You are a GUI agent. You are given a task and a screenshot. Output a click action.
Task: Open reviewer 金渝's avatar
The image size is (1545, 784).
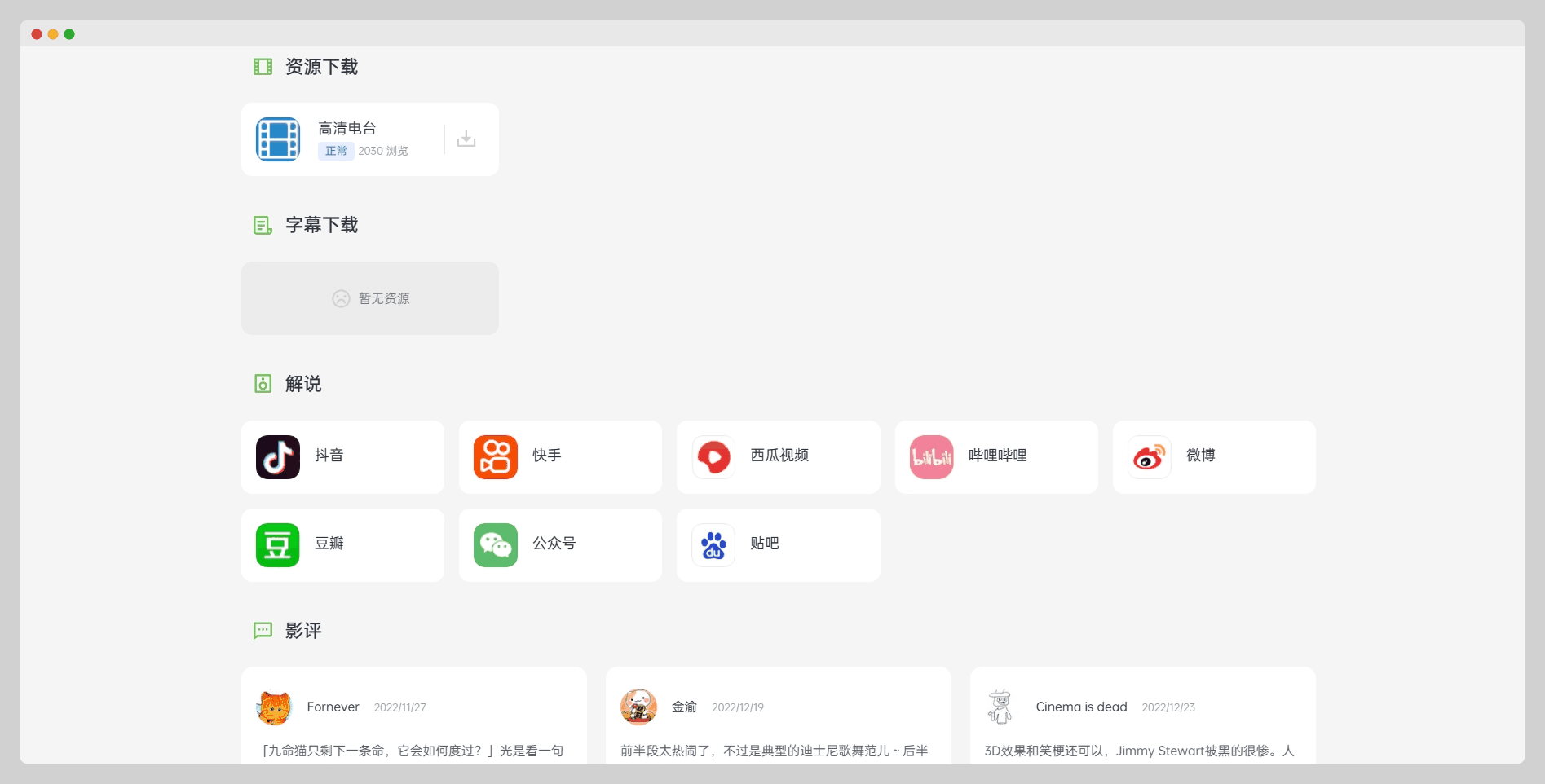(638, 707)
